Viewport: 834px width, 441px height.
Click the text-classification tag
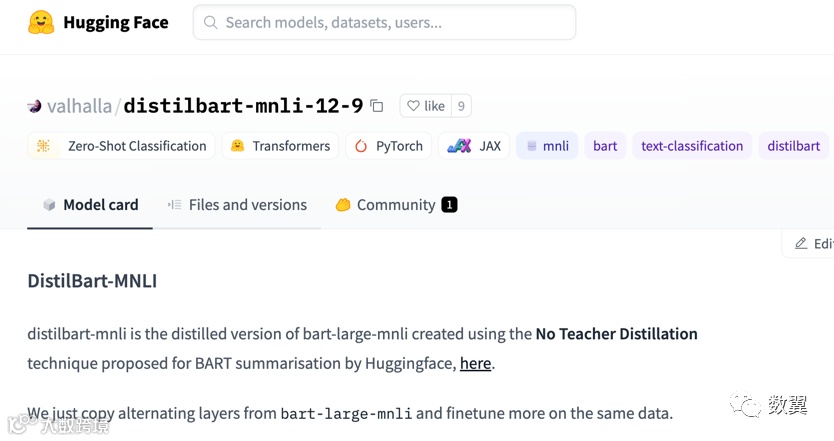(x=692, y=146)
